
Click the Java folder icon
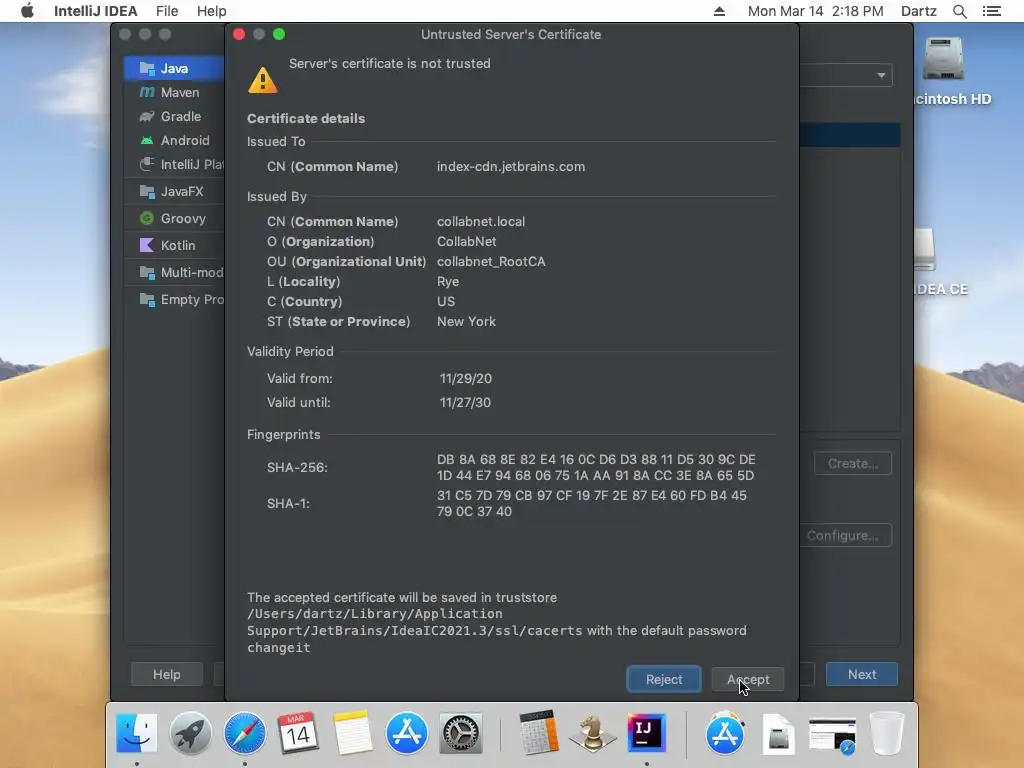pyautogui.click(x=147, y=69)
